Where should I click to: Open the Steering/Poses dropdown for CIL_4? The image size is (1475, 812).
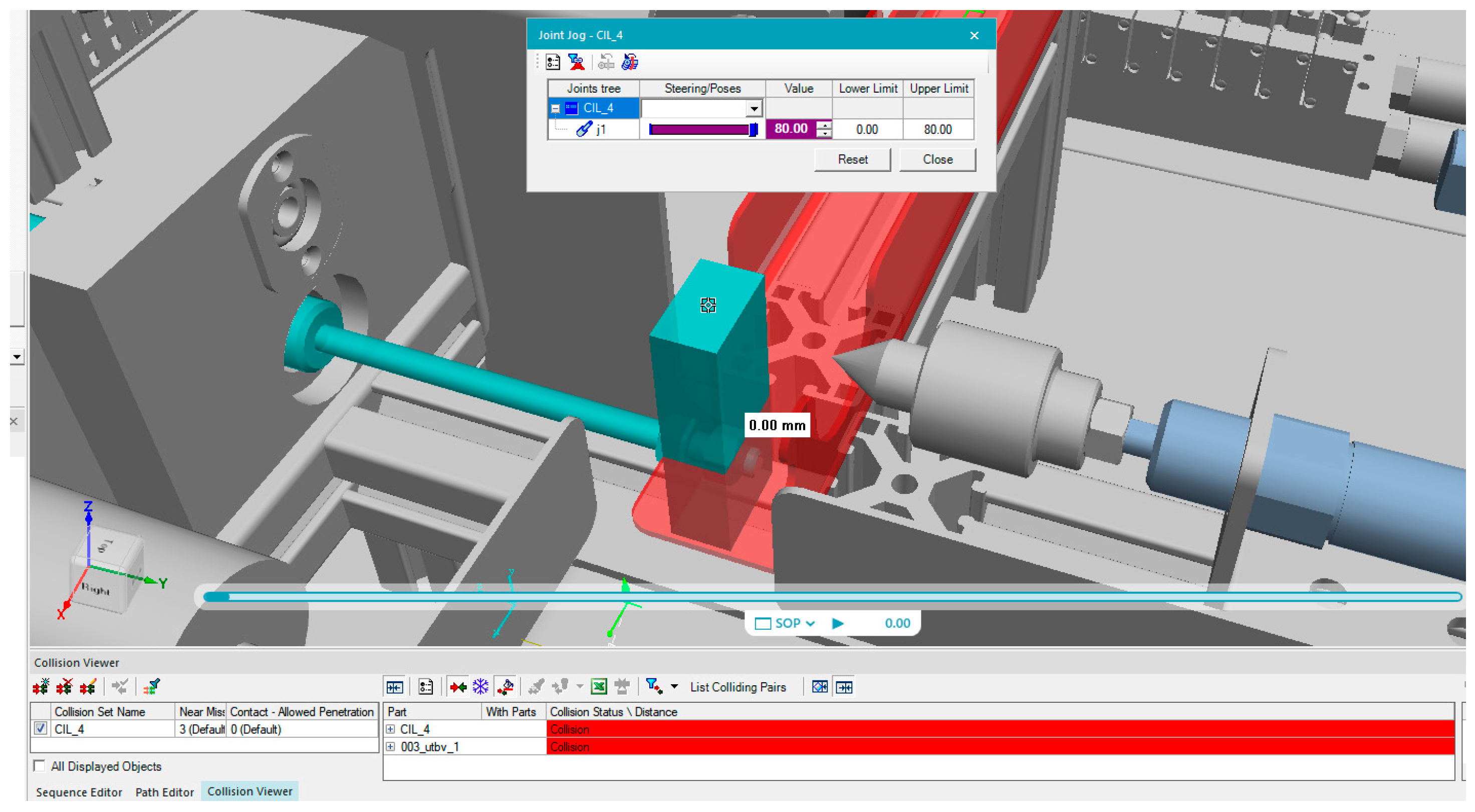point(754,108)
